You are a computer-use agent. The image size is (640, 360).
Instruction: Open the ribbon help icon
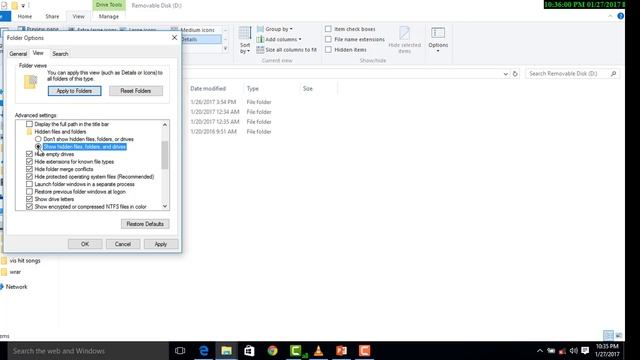pos(620,16)
